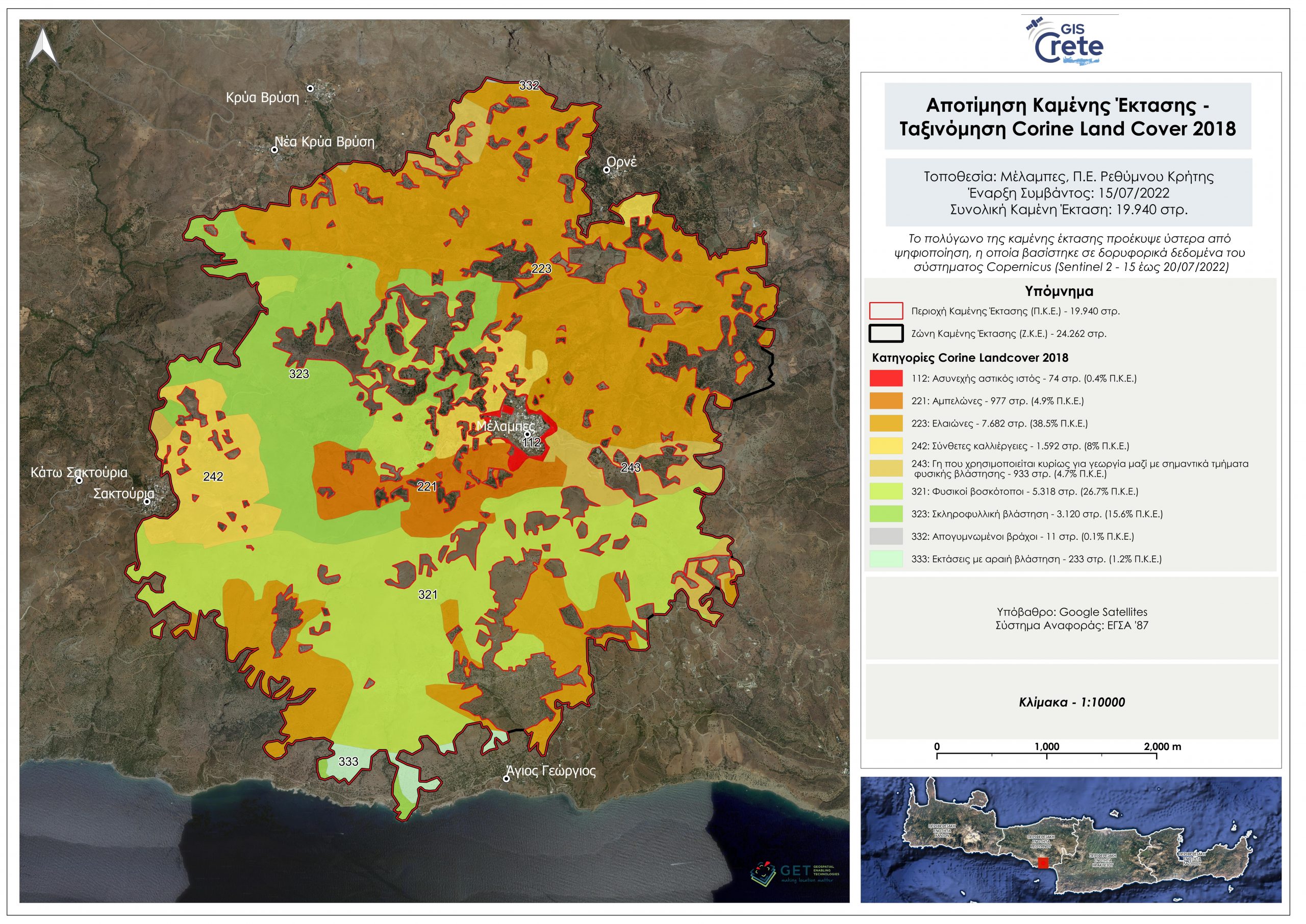Click the Crete overview inset map thumbnail
This screenshot has height=924, width=1306.
click(x=1070, y=839)
